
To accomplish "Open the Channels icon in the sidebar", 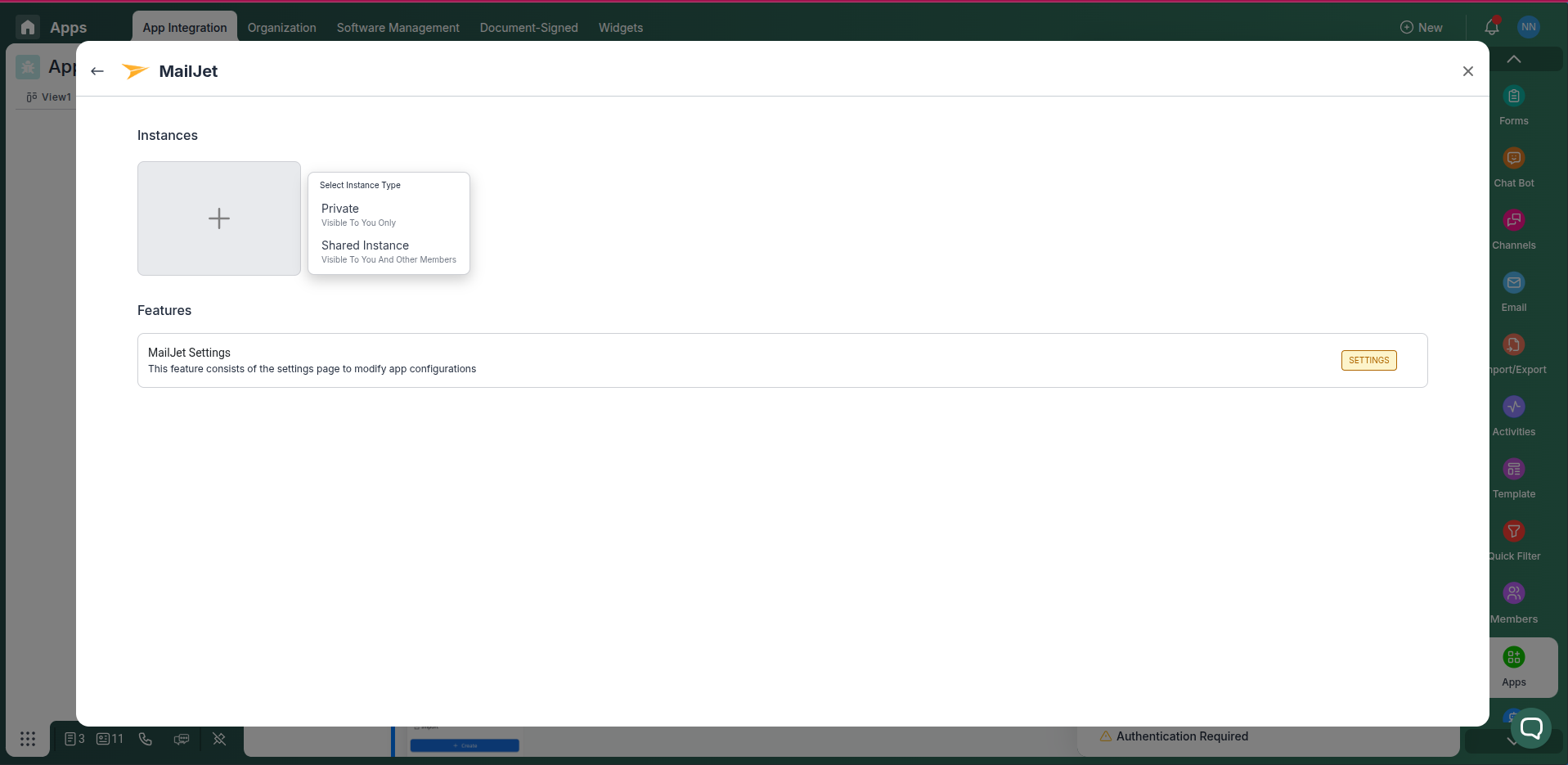I will pyautogui.click(x=1513, y=219).
